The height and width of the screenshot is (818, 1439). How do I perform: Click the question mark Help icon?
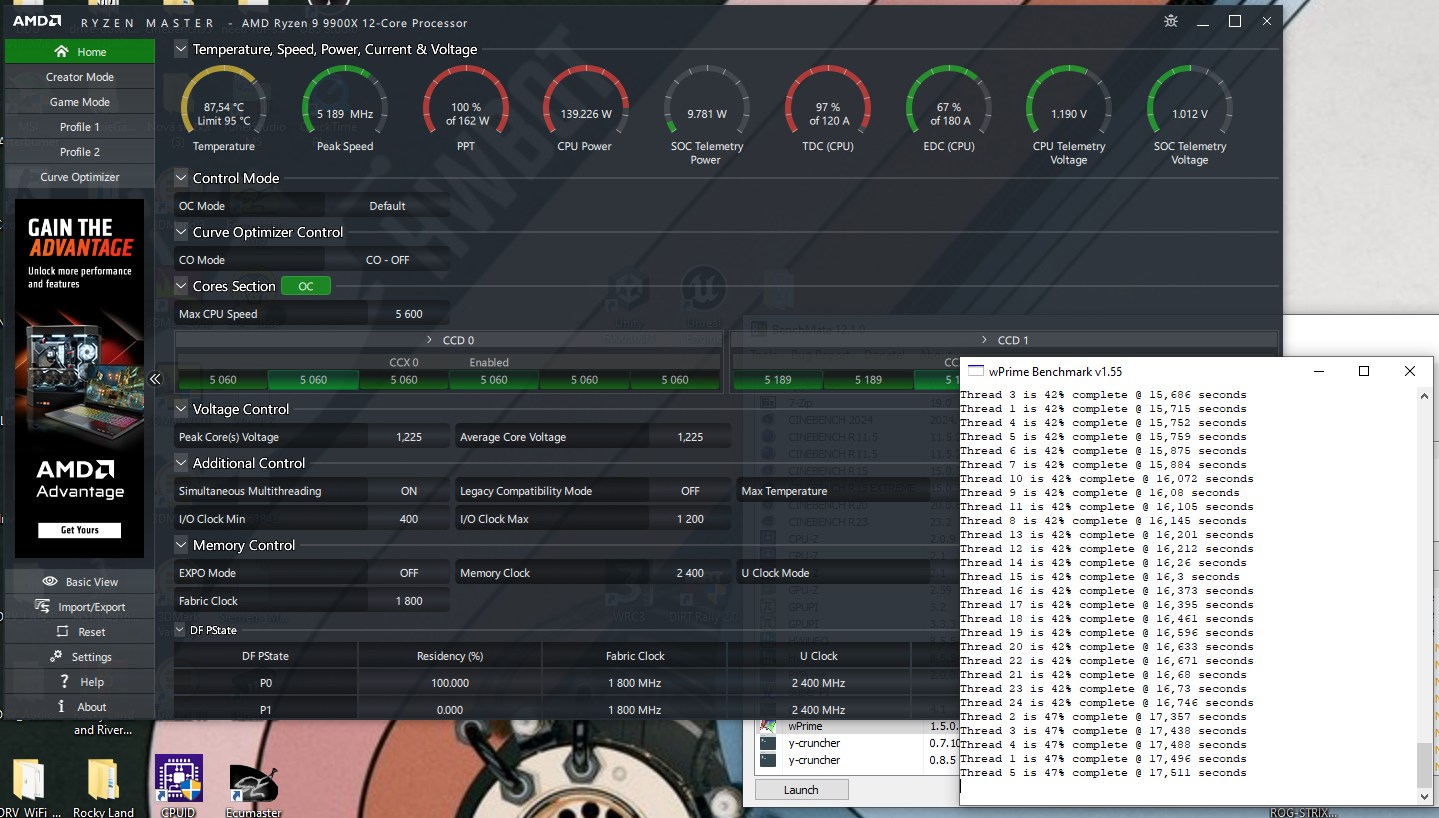(x=64, y=681)
